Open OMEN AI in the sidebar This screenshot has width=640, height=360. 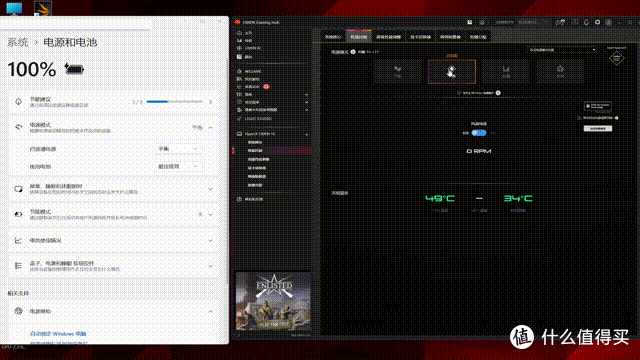tap(249, 48)
